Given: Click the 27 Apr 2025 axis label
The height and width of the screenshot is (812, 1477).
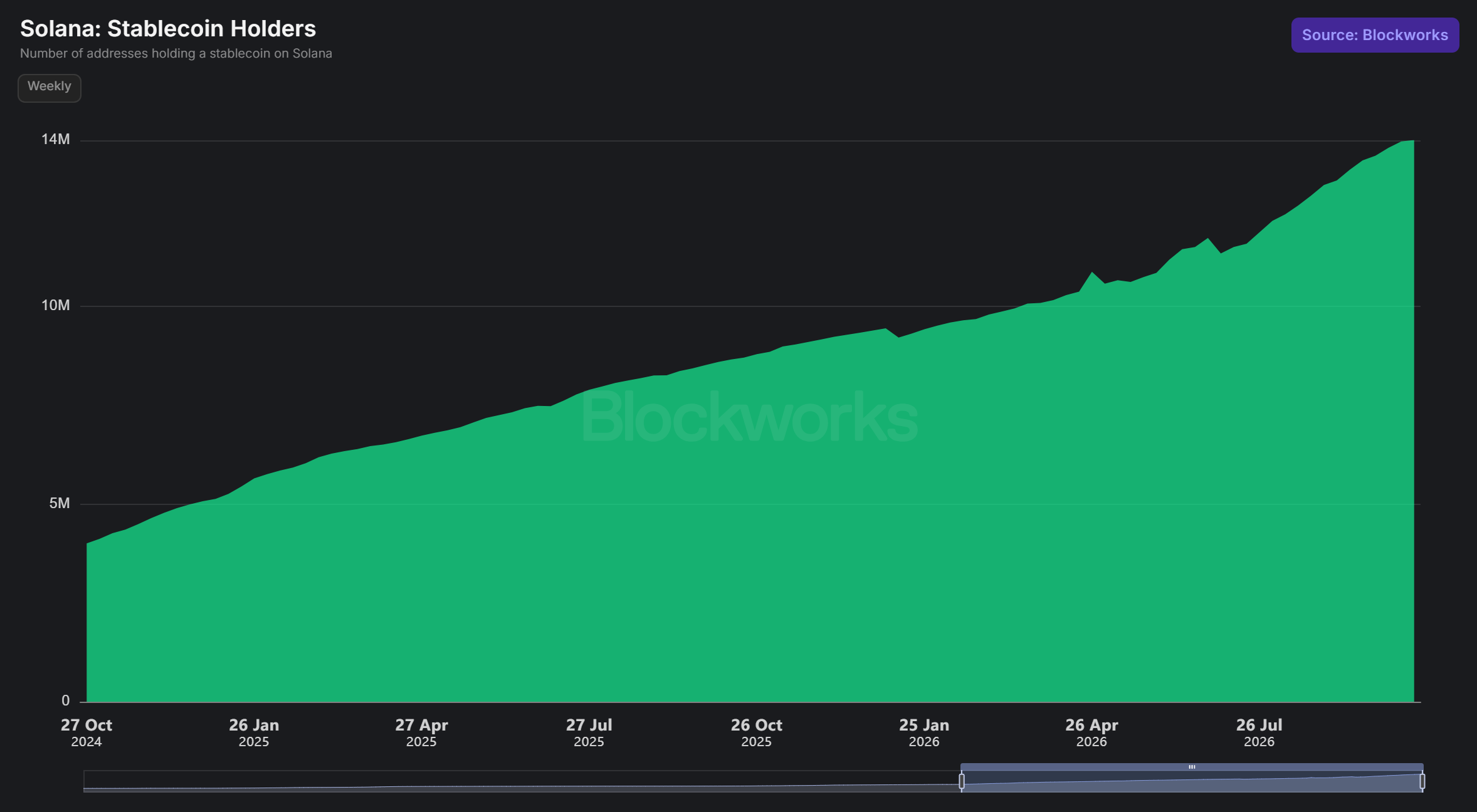Looking at the screenshot, I should [x=421, y=732].
